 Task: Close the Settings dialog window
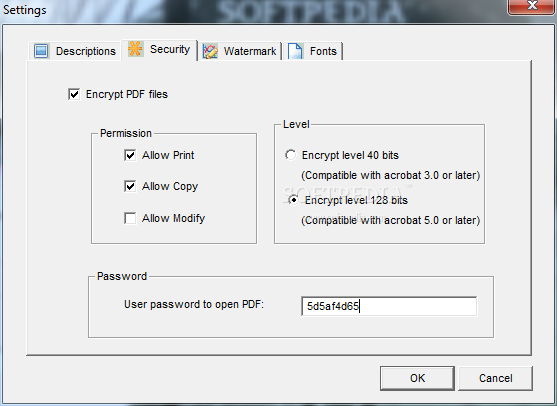532,6
